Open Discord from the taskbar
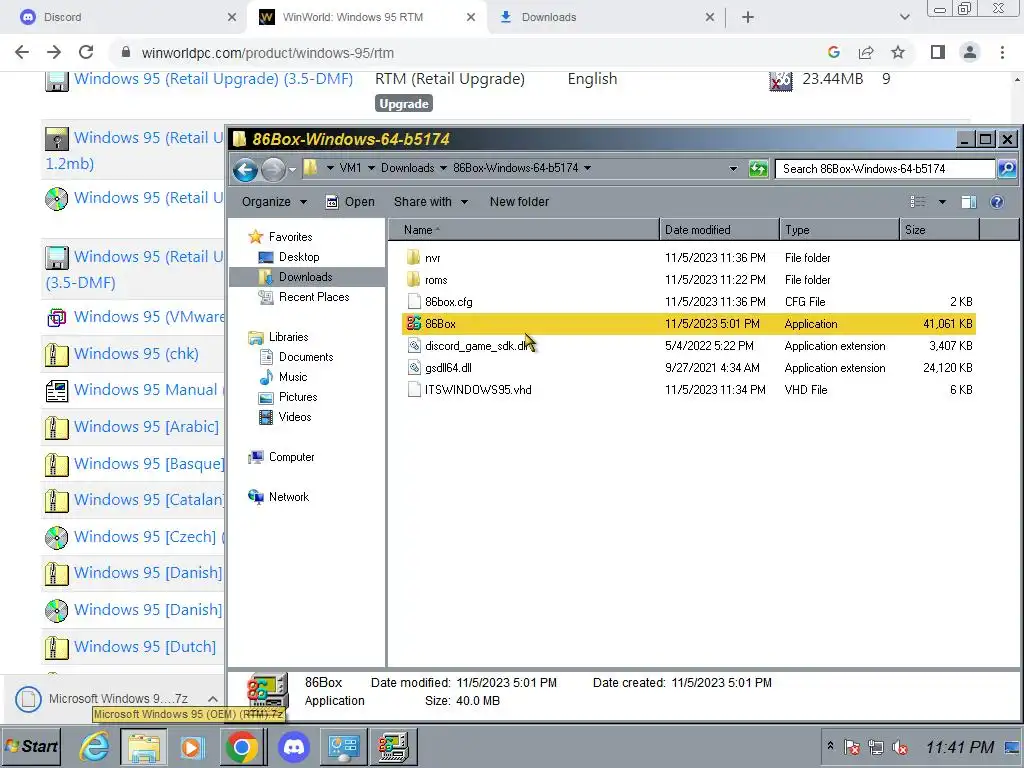Screen dimensions: 1024x768 pos(294,746)
